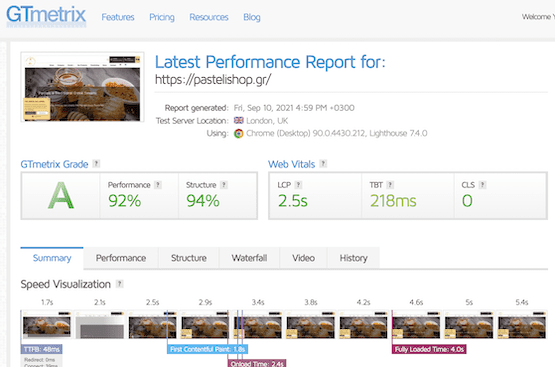Click the Chrome browser icon
The image size is (555, 367).
click(239, 133)
